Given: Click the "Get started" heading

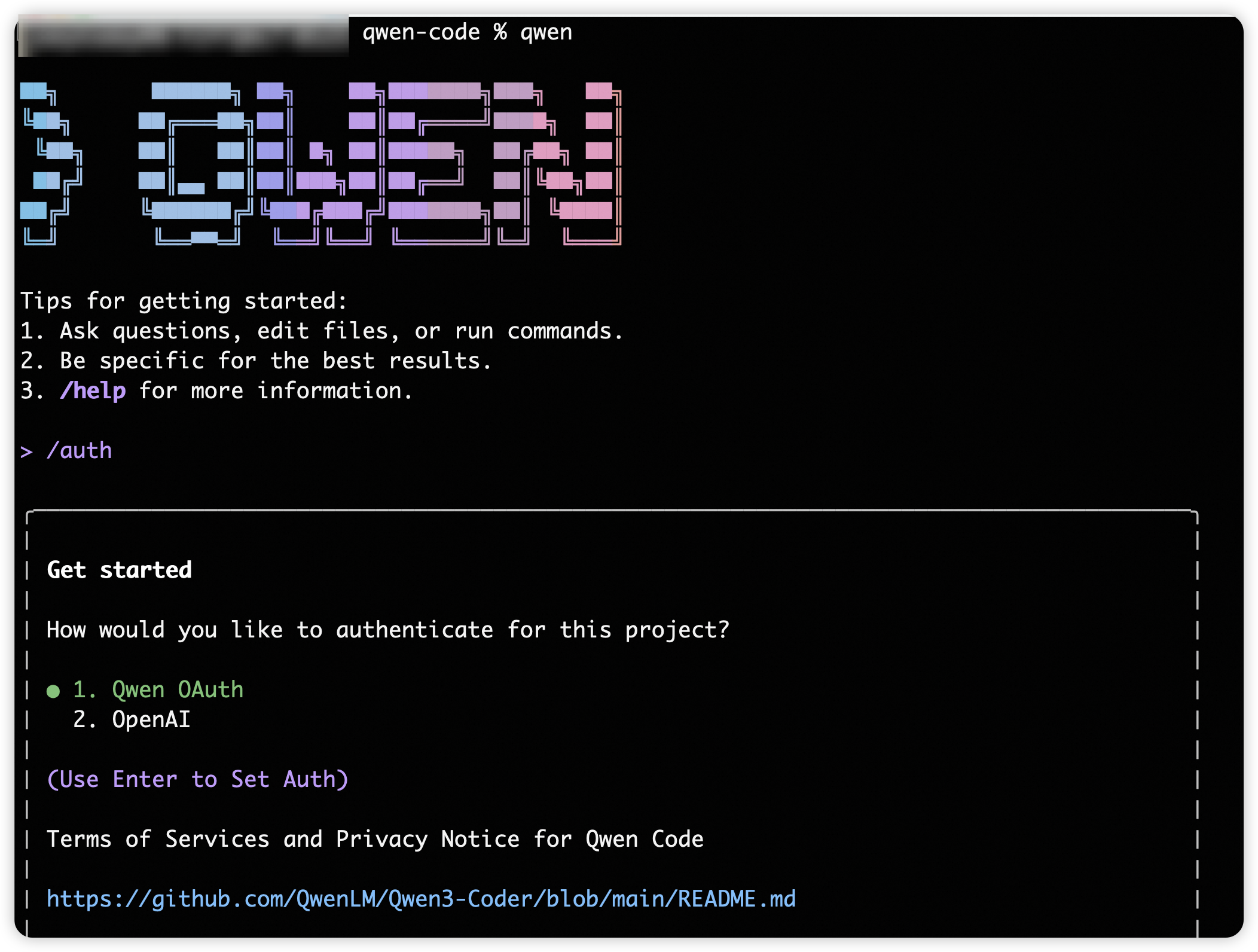Looking at the screenshot, I should click(x=119, y=570).
